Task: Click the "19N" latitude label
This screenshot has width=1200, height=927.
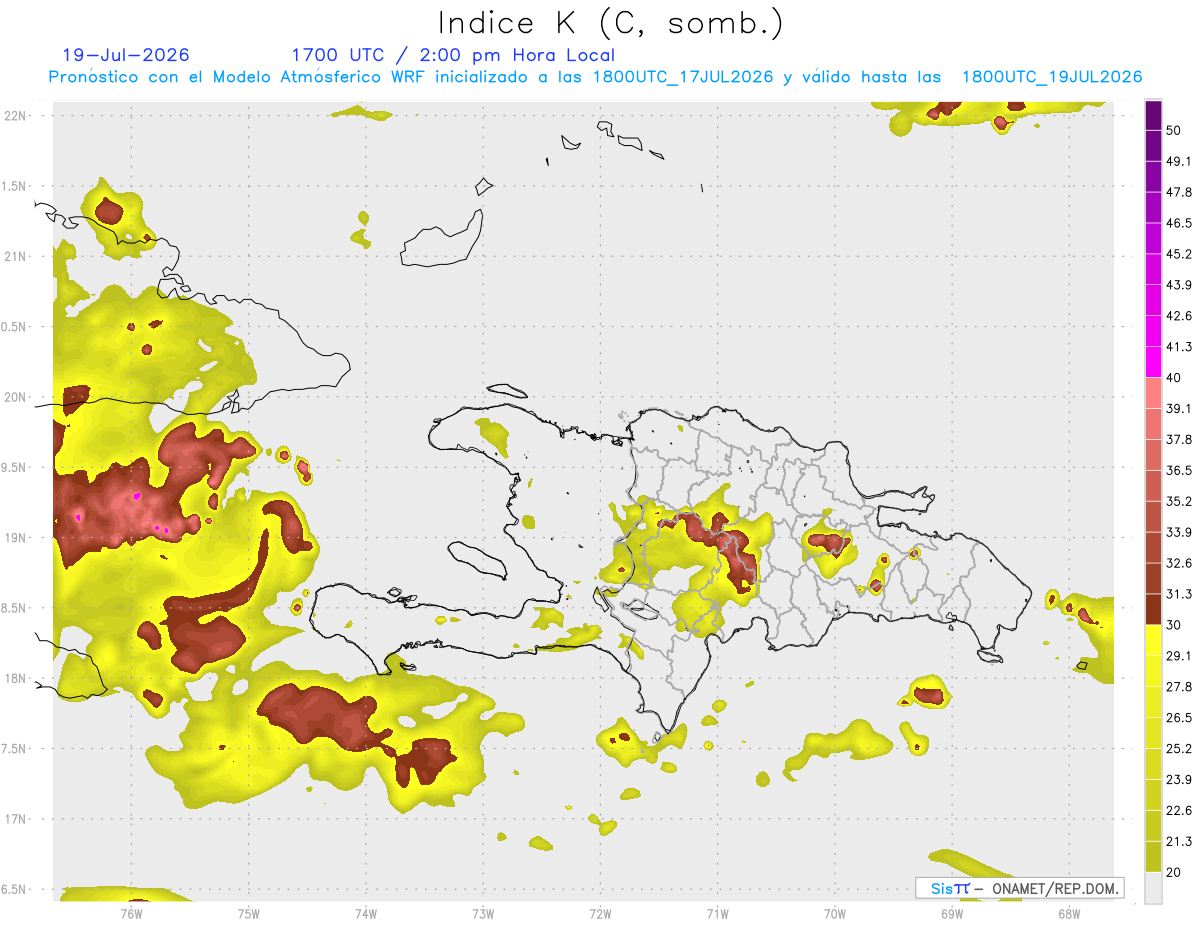Action: coord(16,538)
